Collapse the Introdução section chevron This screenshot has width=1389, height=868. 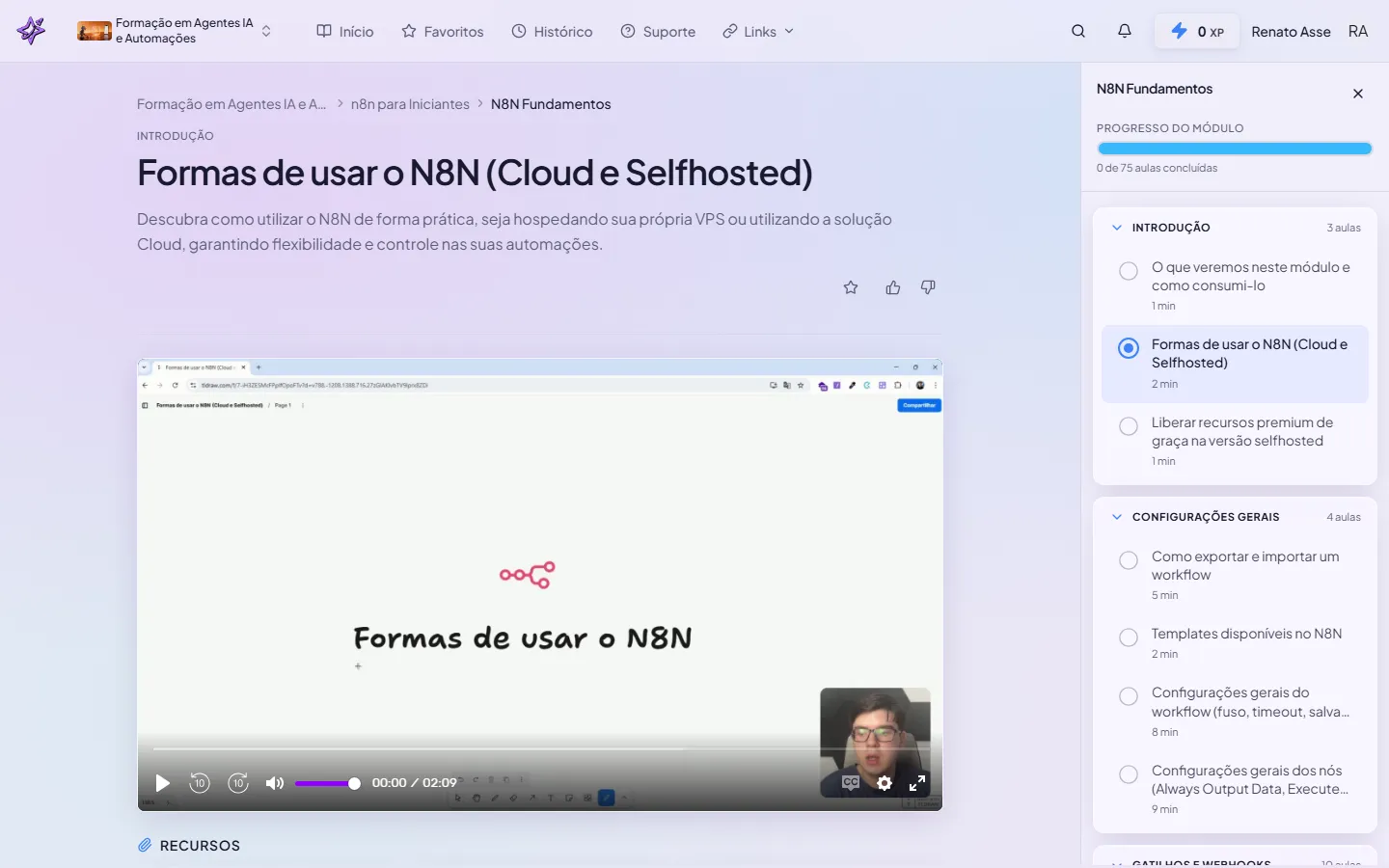click(1117, 228)
